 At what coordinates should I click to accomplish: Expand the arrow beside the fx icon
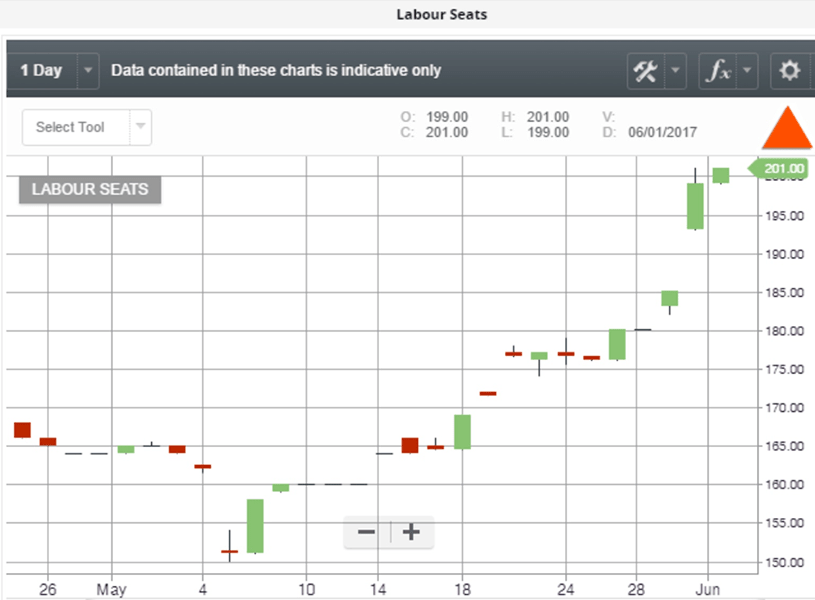coord(747,70)
